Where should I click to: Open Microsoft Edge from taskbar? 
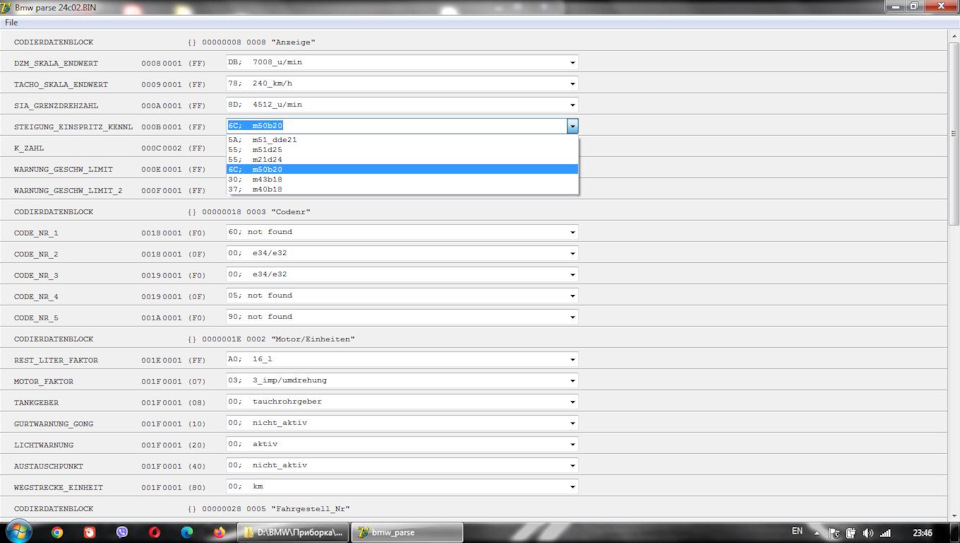pos(187,532)
